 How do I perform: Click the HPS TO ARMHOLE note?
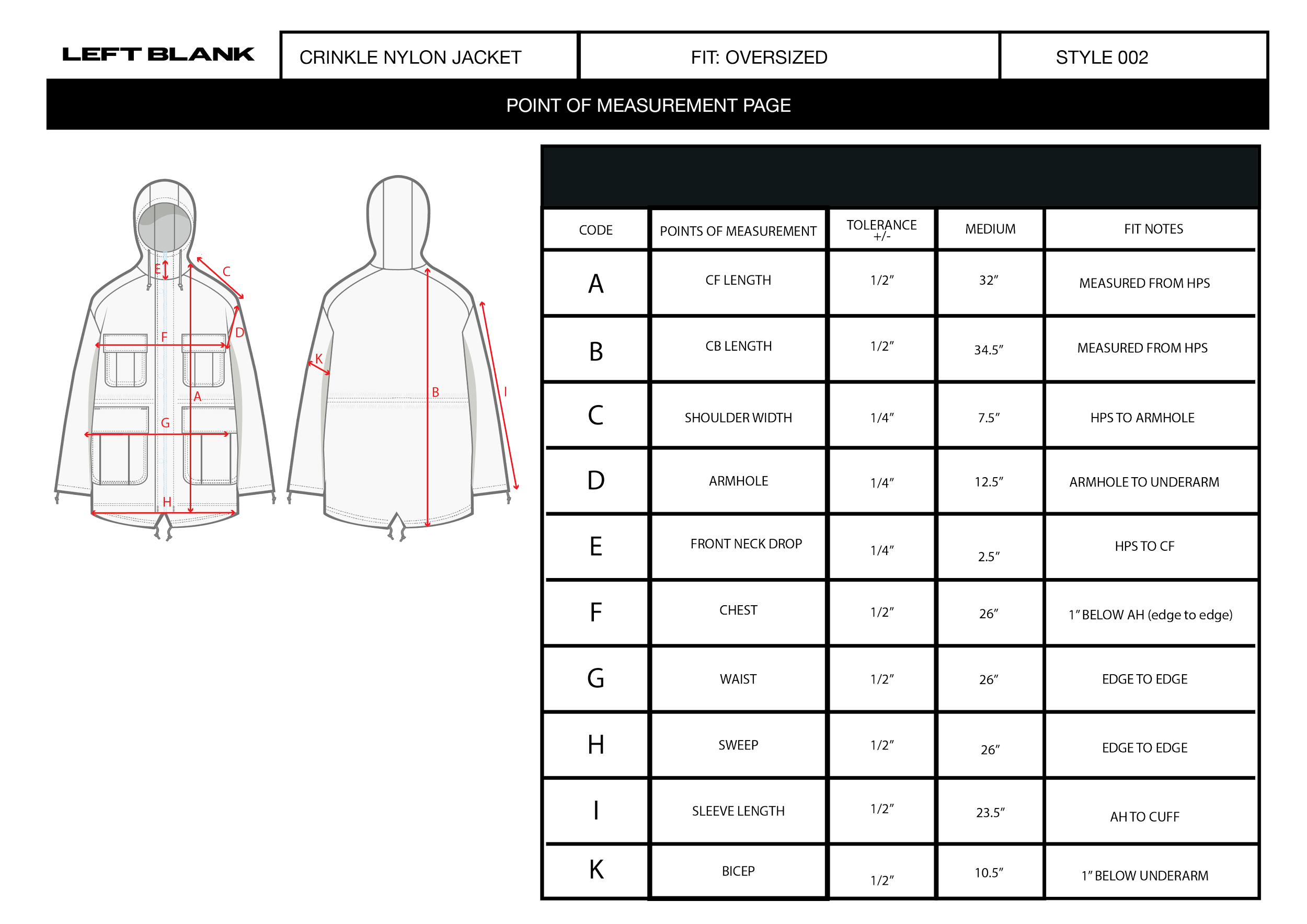pyautogui.click(x=1142, y=418)
